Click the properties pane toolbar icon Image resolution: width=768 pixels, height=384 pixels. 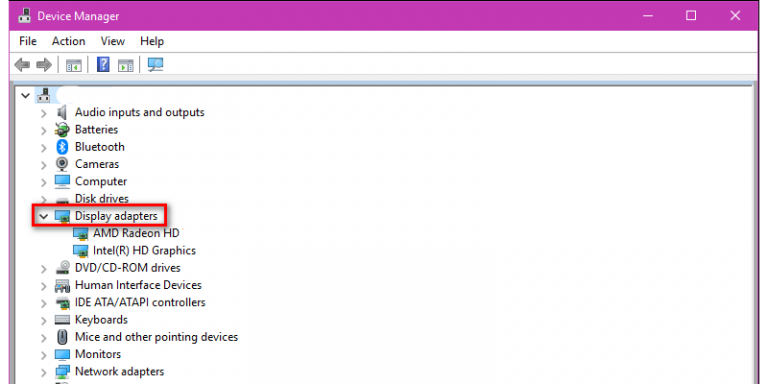(x=125, y=65)
